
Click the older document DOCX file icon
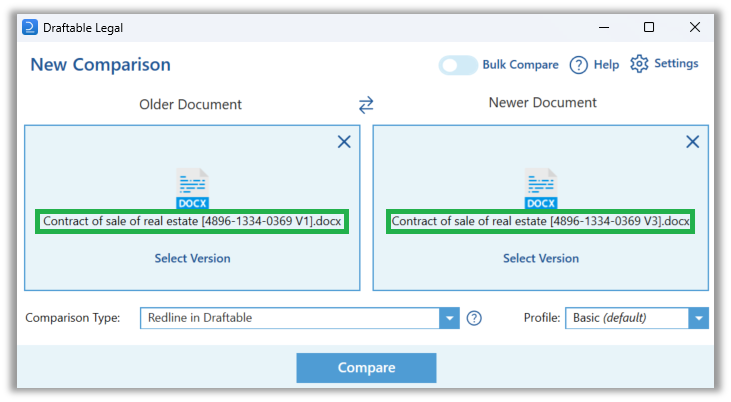pyautogui.click(x=192, y=188)
